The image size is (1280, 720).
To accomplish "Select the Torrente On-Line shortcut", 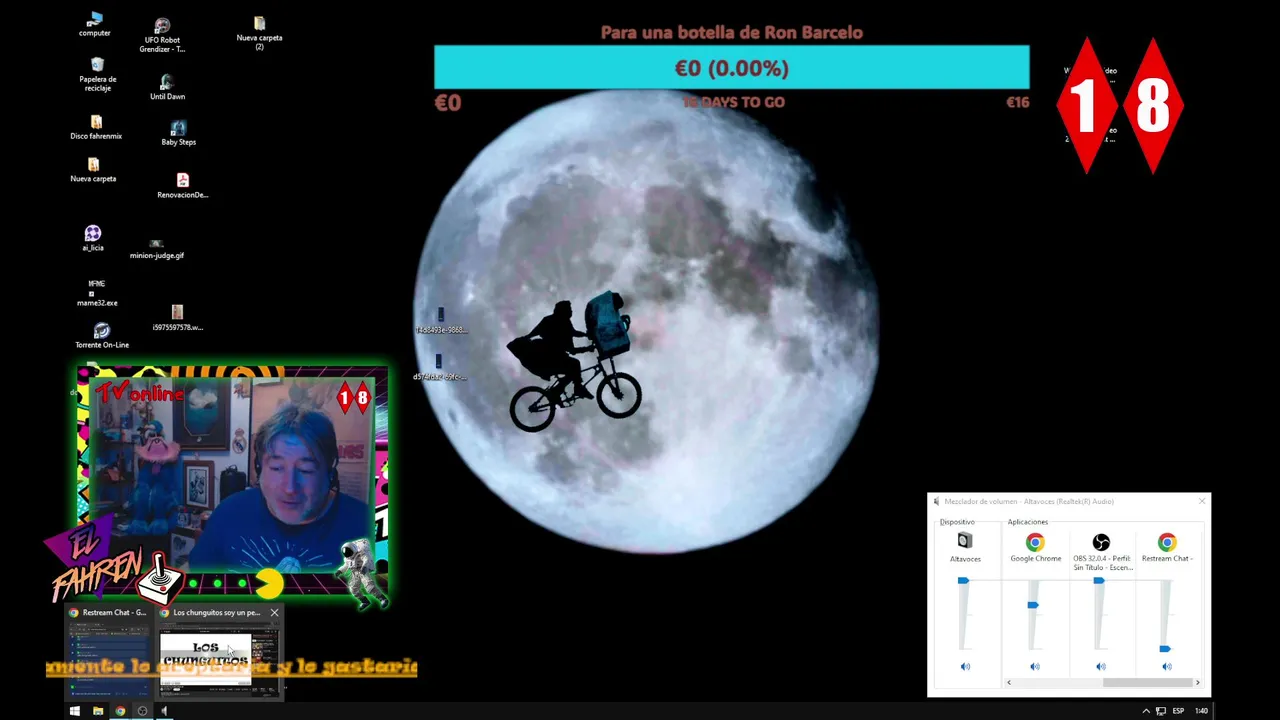I will (102, 336).
